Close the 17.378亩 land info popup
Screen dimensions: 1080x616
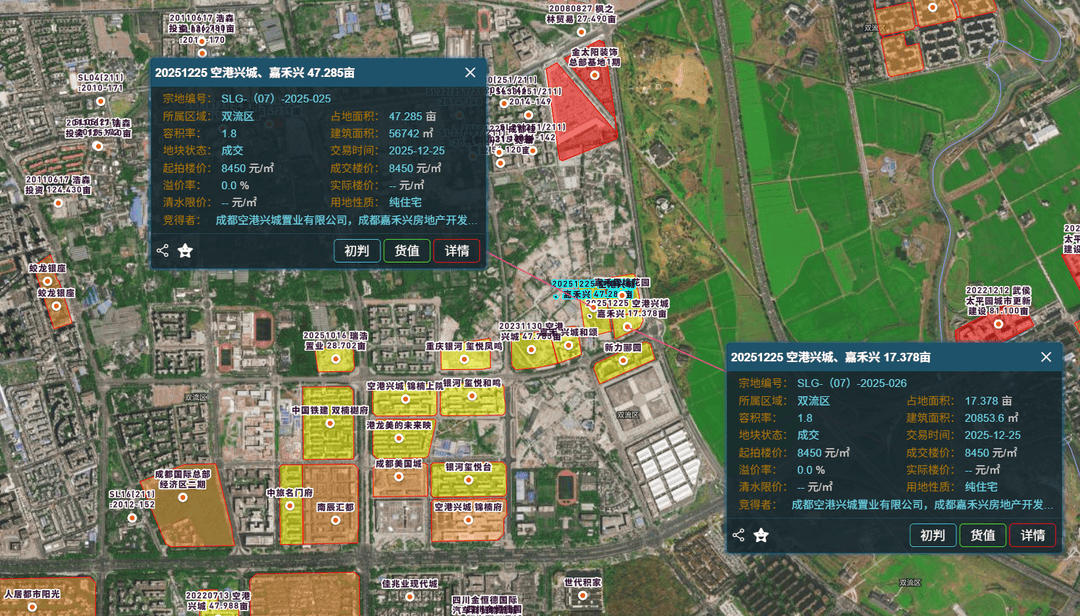coord(1046,357)
